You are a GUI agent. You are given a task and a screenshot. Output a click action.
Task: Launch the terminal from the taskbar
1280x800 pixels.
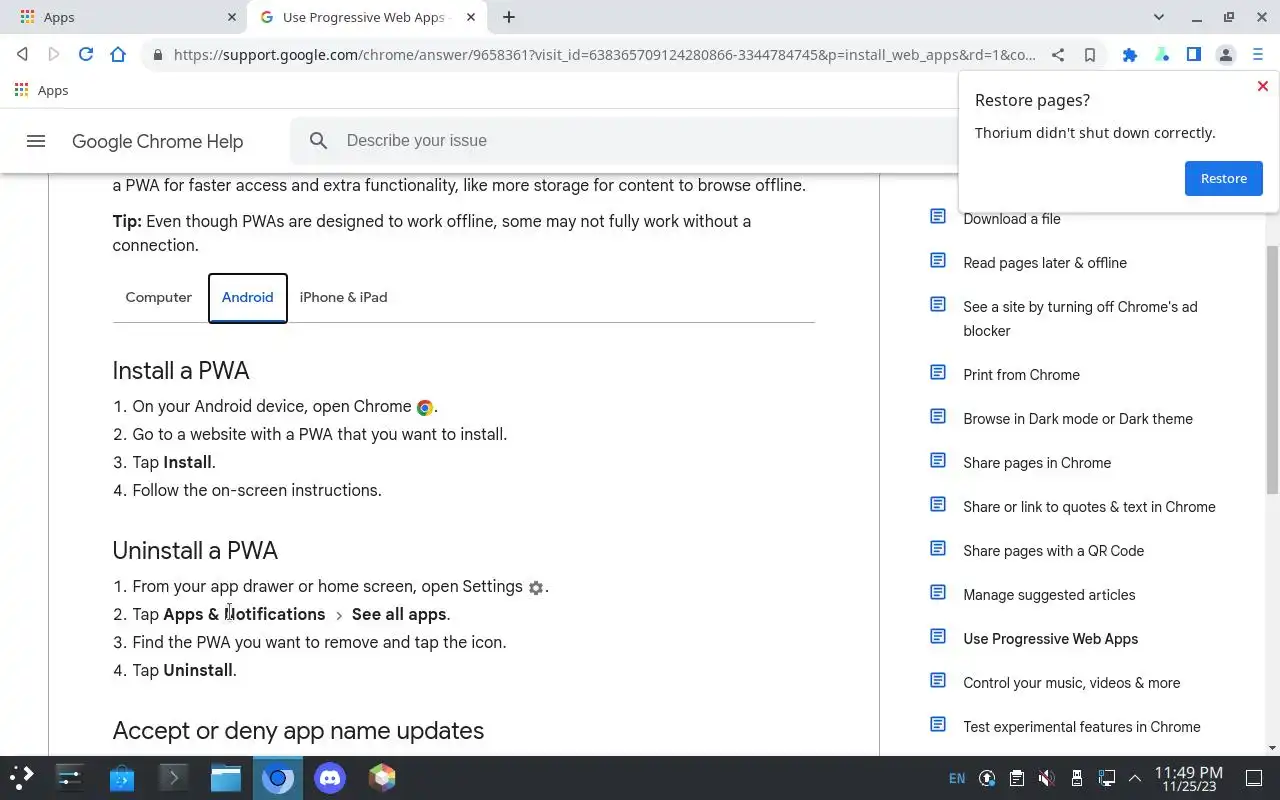[x=174, y=778]
